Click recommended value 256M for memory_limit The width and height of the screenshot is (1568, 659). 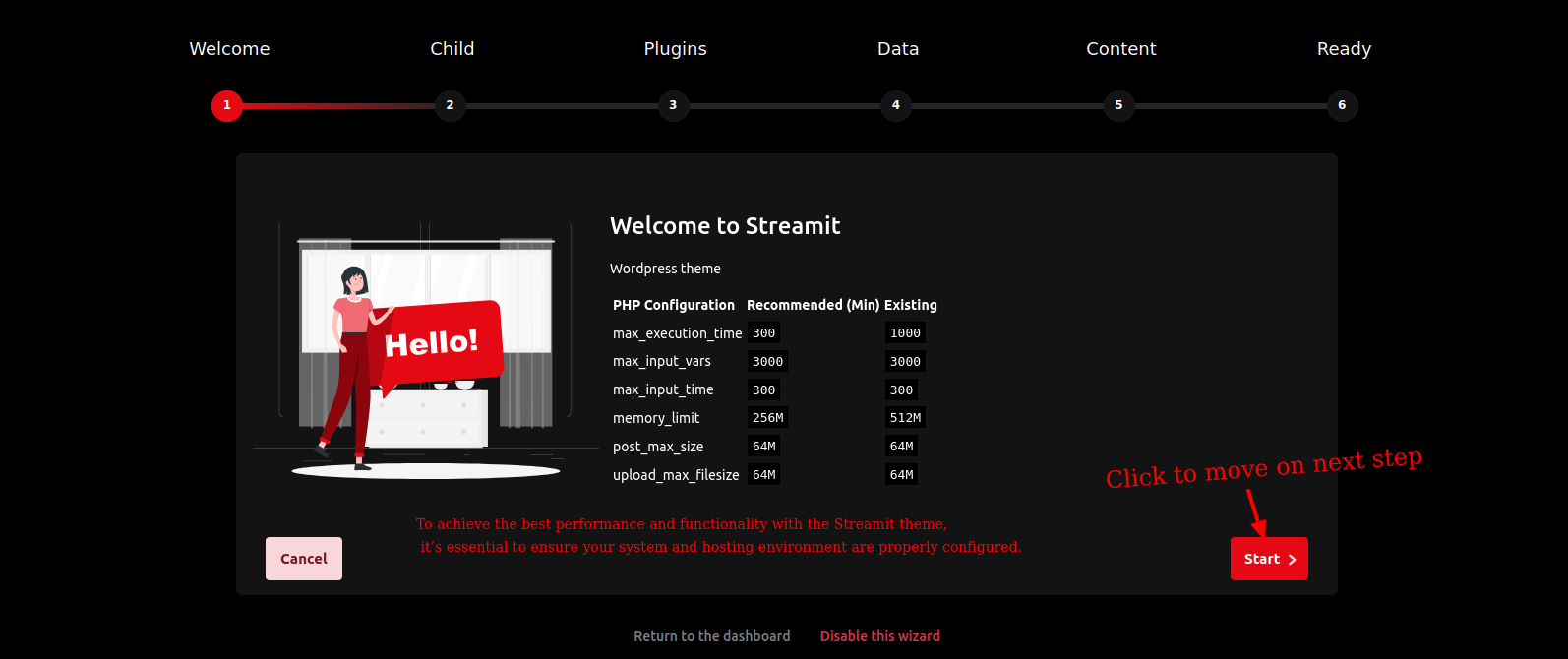point(767,418)
